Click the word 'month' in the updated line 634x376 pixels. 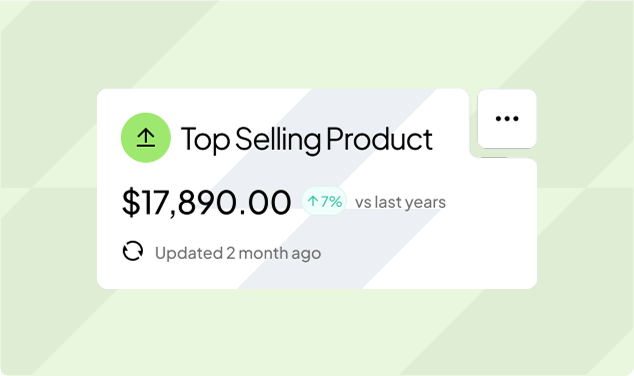tap(263, 253)
